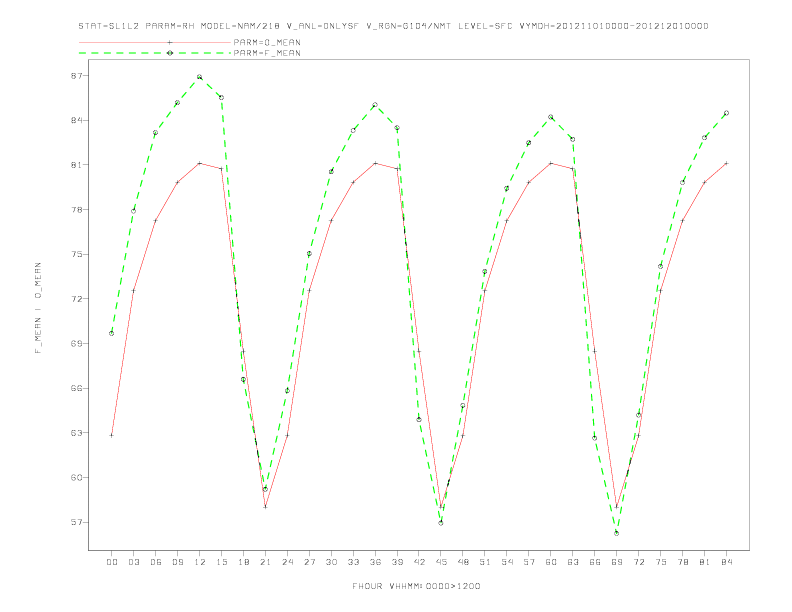The height and width of the screenshot is (612, 792).
Task: Click the 66 tick label on the vertical axis
Action: (76, 388)
